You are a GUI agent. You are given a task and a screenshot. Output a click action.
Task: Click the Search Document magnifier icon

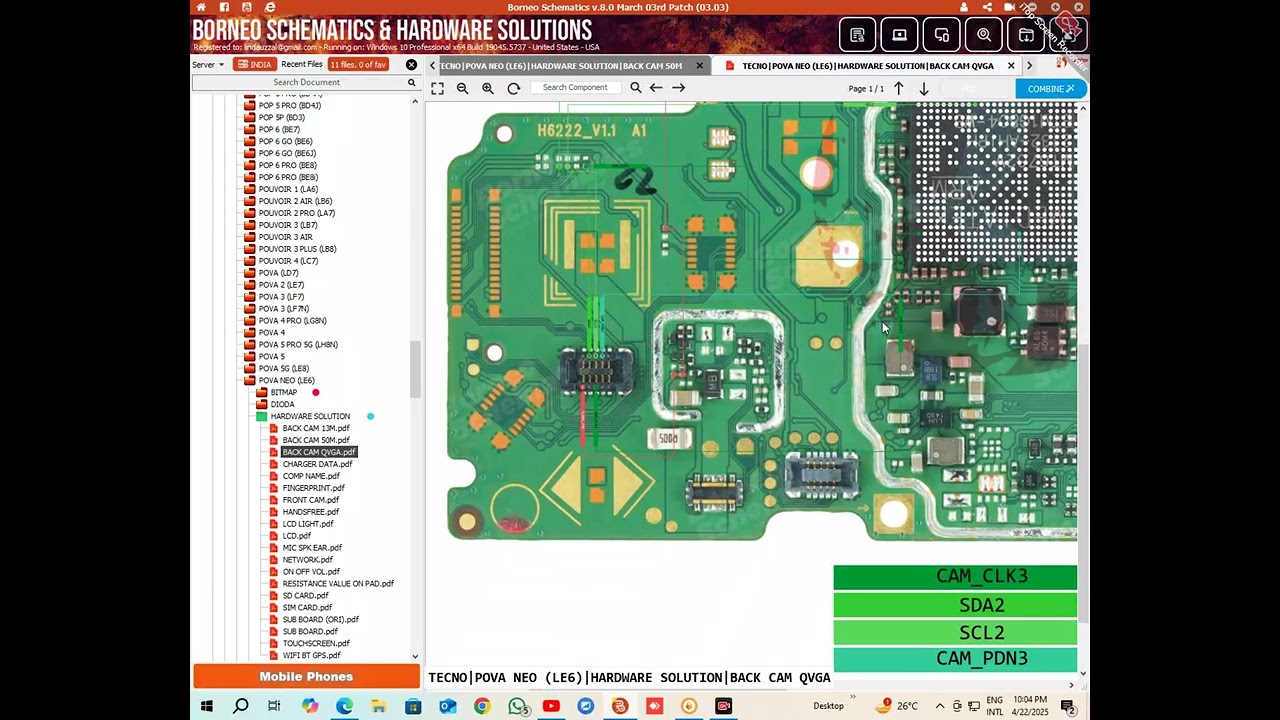411,82
